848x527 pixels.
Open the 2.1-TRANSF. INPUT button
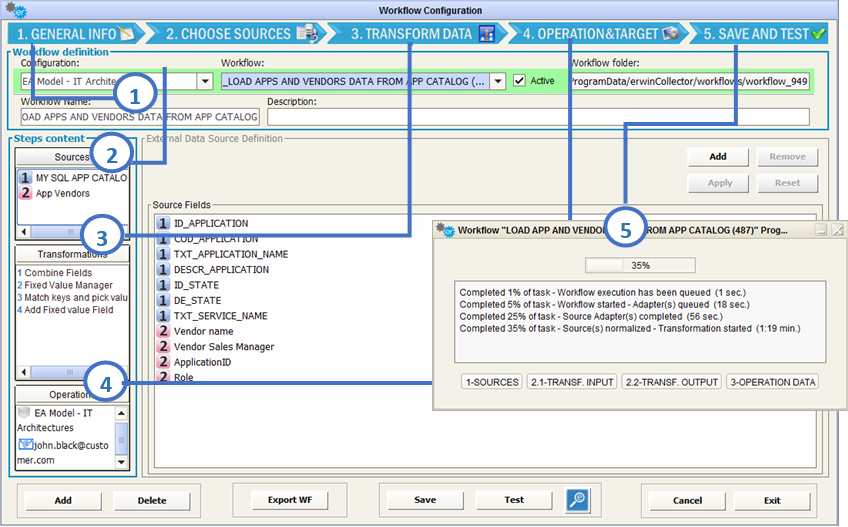(572, 382)
